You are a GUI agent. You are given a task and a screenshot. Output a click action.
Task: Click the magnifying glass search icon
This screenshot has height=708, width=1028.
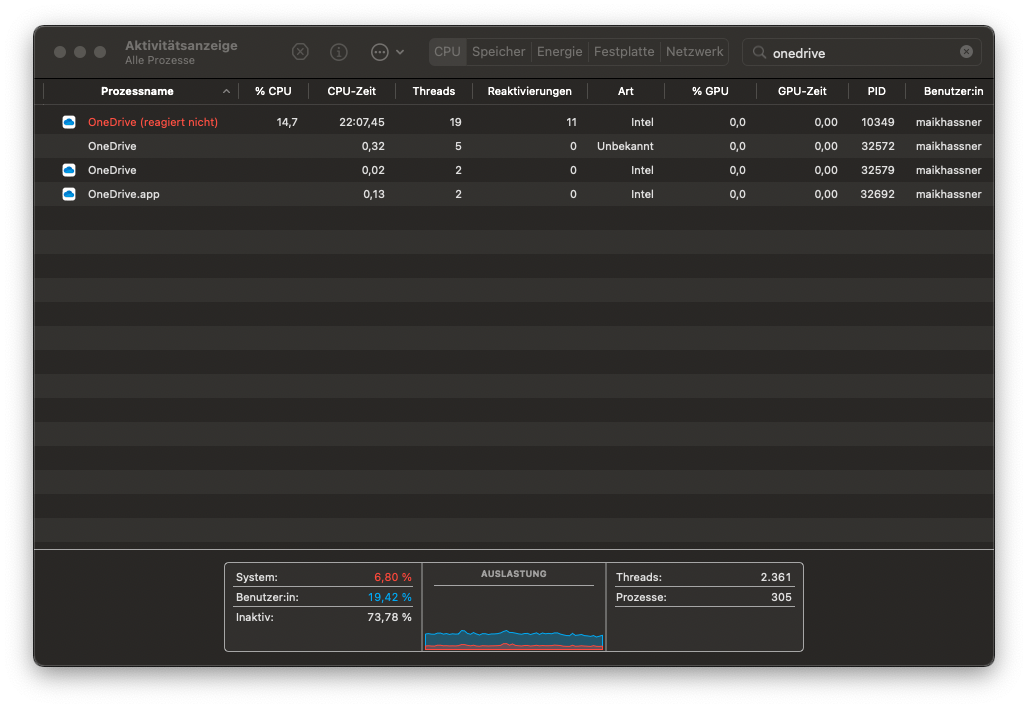click(760, 53)
